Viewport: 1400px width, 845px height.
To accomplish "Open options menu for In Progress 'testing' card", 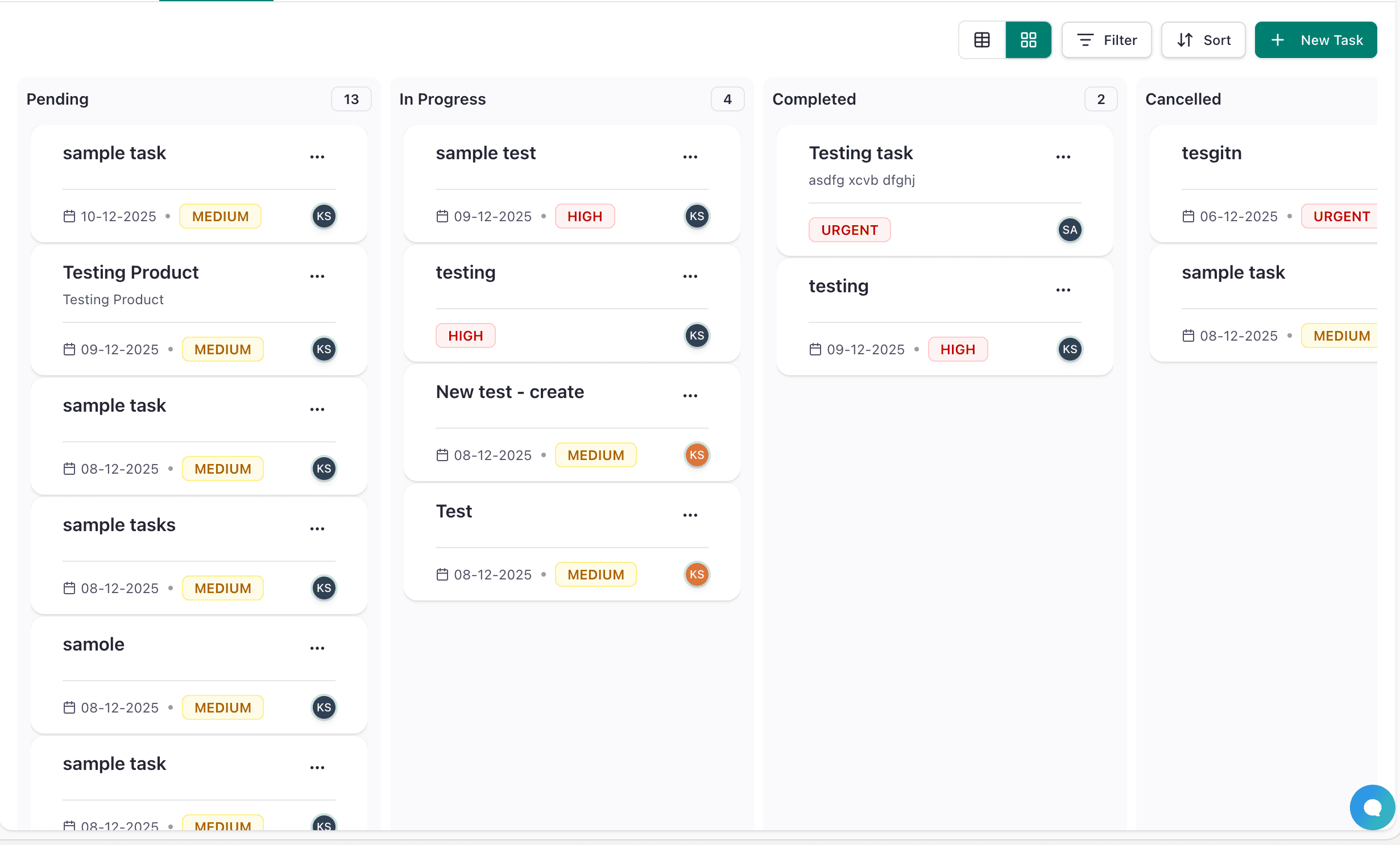I will tap(690, 276).
